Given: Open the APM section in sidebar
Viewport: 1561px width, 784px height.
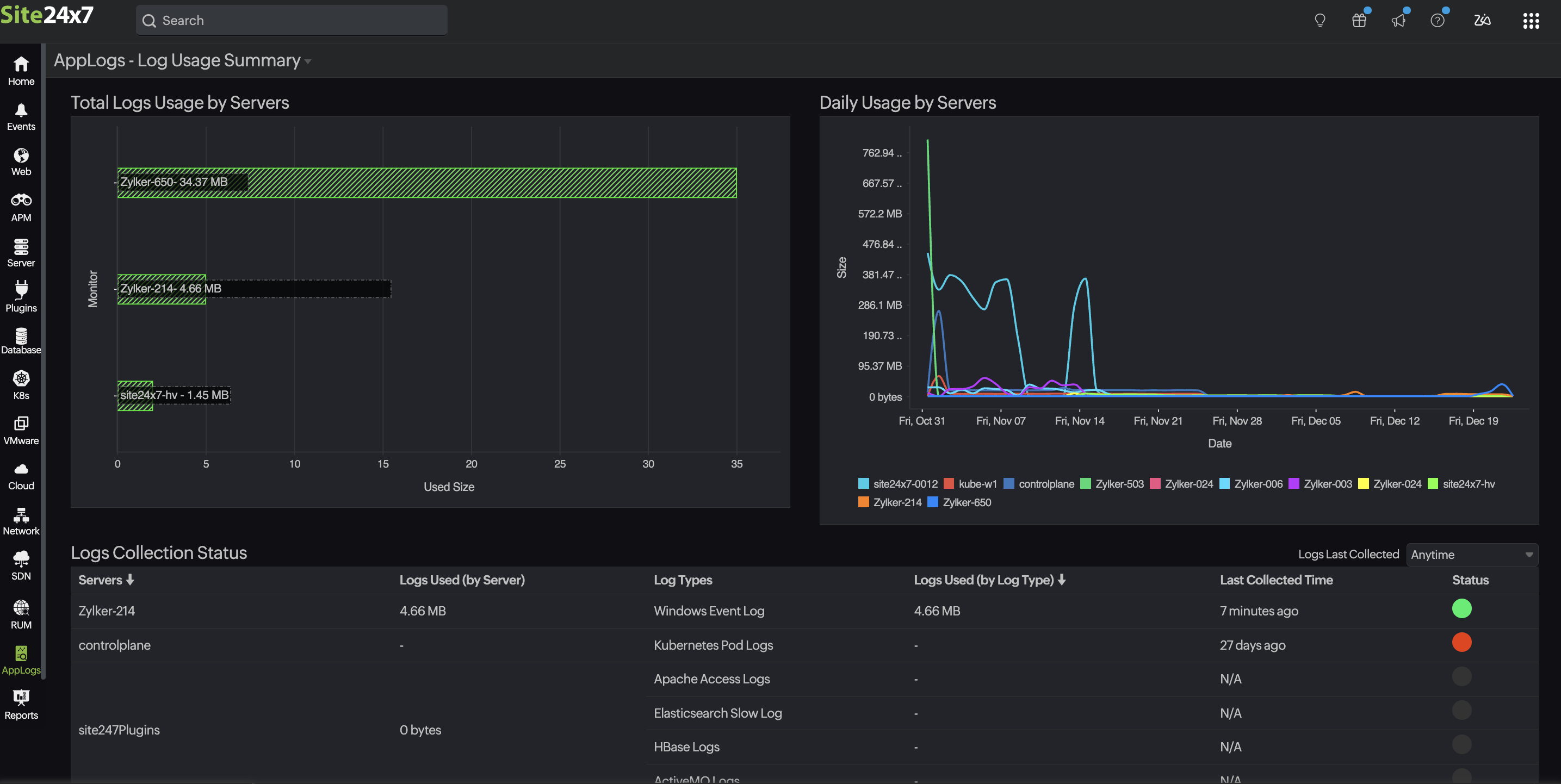Looking at the screenshot, I should (21, 207).
